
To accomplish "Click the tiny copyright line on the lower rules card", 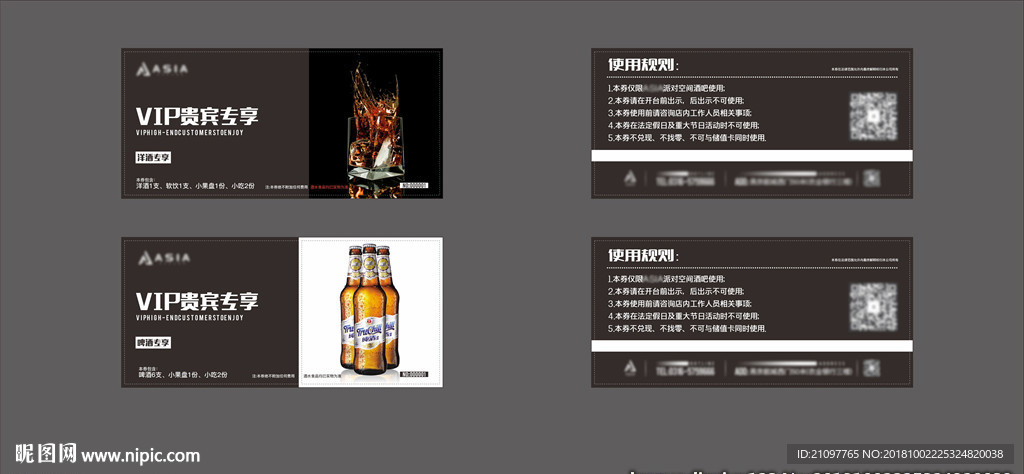I will click(x=864, y=259).
